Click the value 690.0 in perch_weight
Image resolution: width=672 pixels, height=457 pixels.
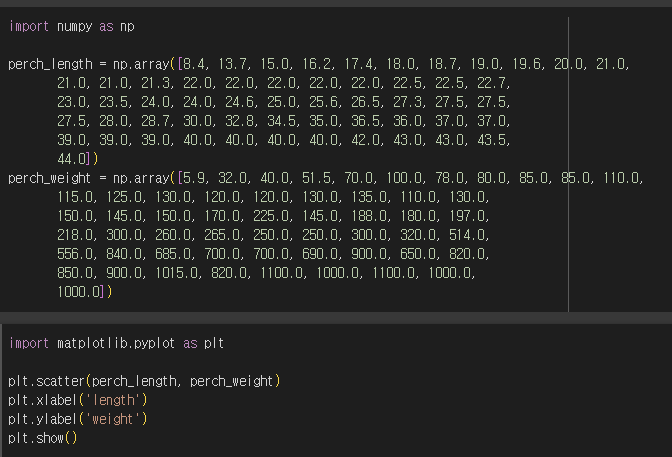[x=320, y=254]
